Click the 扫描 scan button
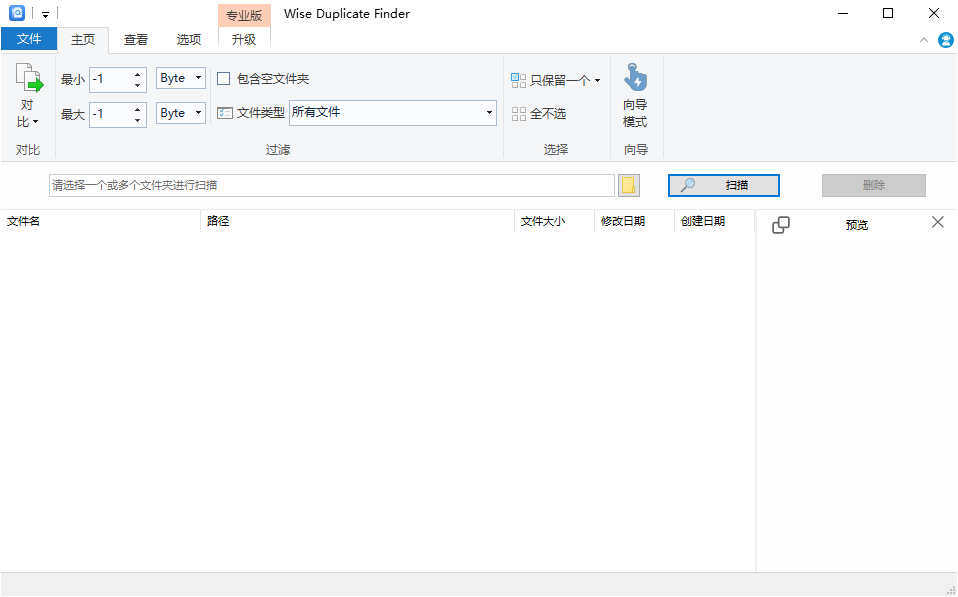958x597 pixels. (x=723, y=185)
